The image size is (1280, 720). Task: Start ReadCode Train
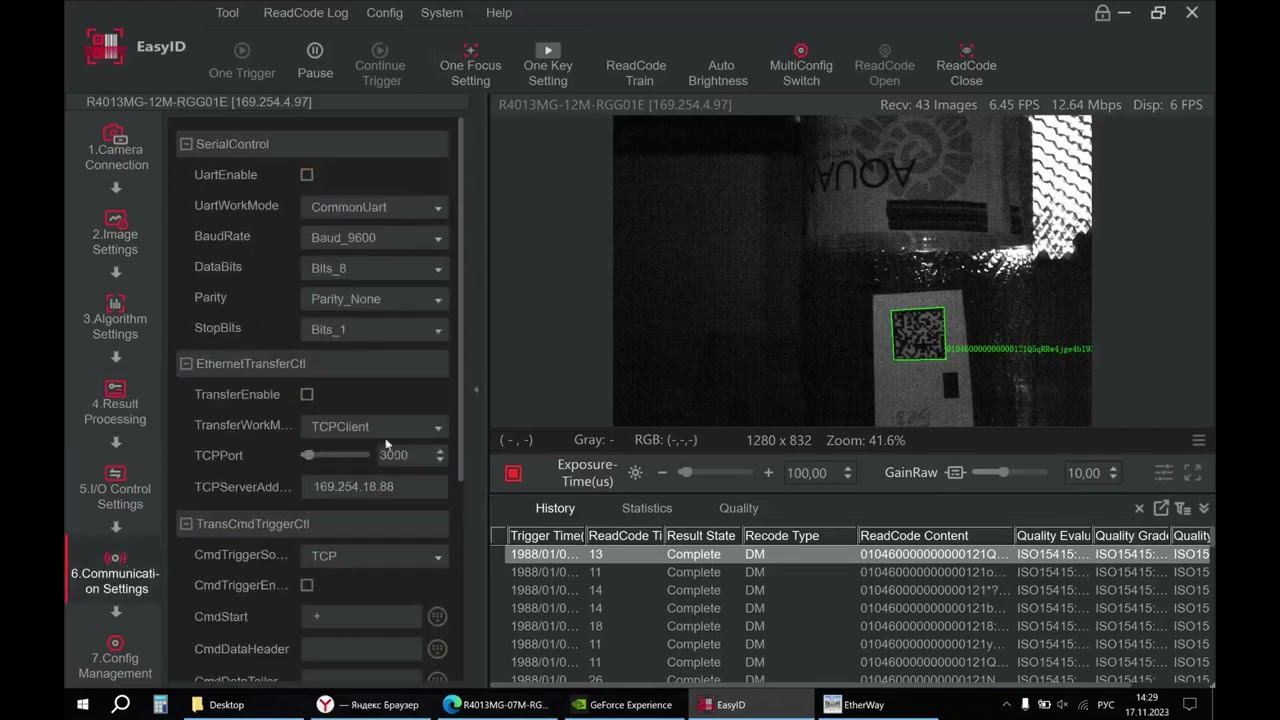pyautogui.click(x=636, y=72)
